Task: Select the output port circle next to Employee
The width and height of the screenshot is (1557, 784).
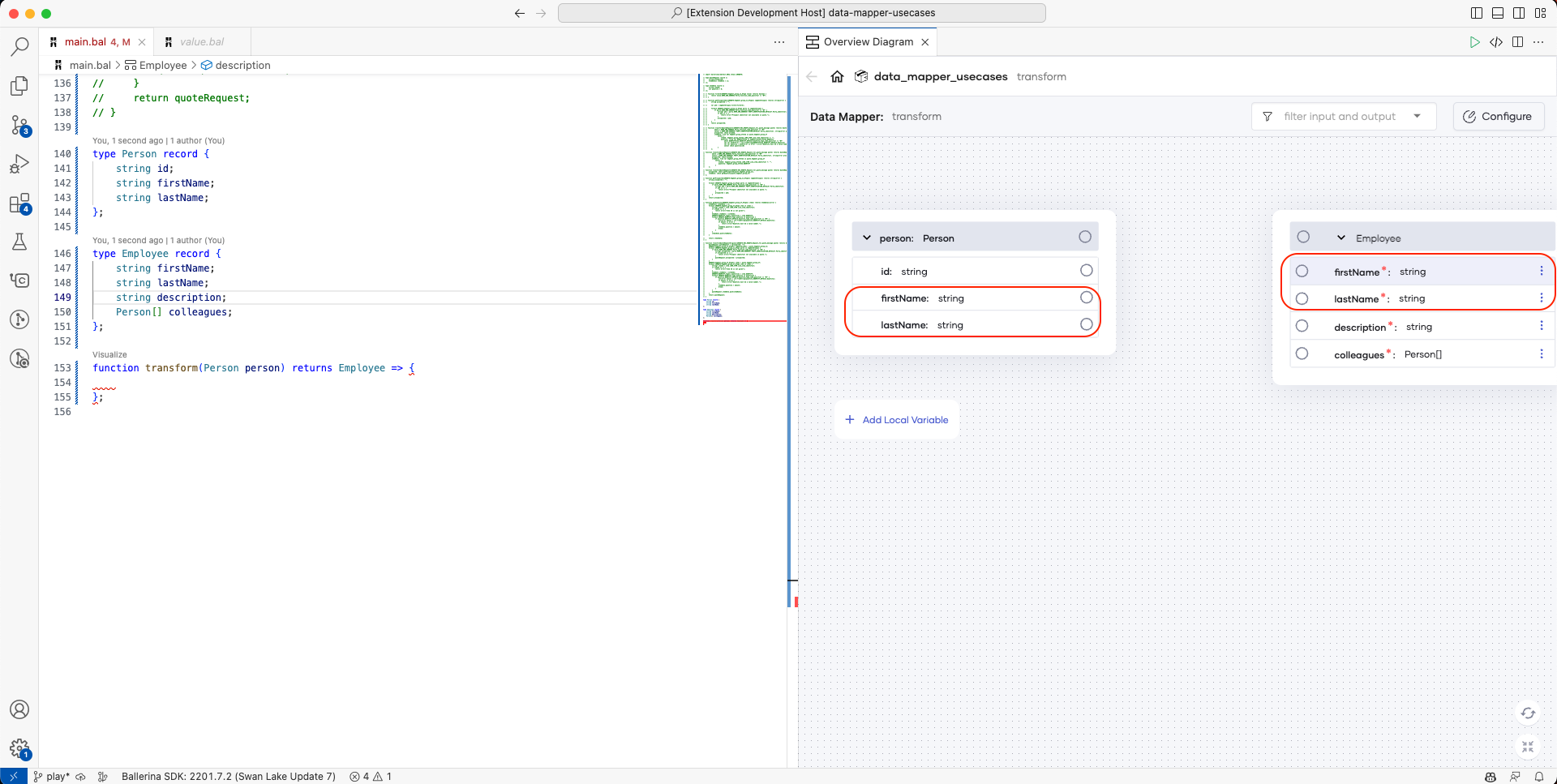Action: coord(1304,237)
